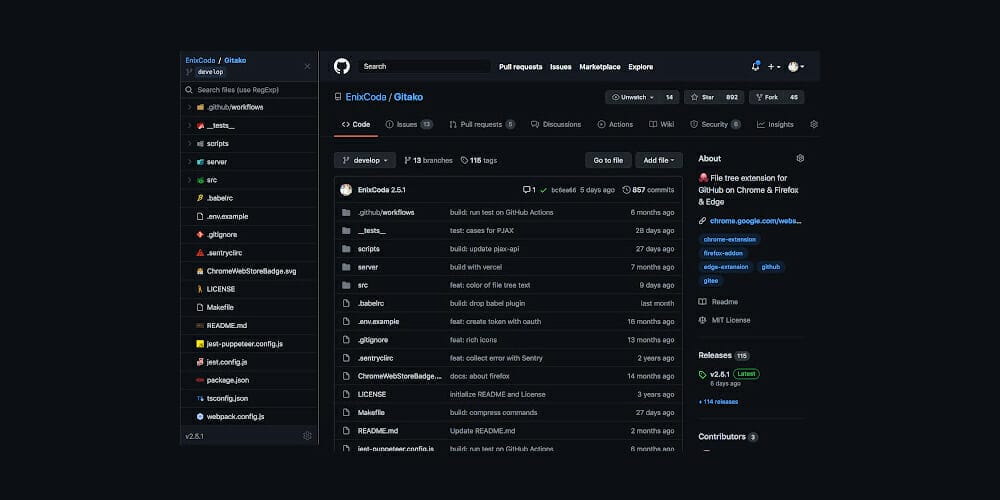View 115 tags link
Viewport: 1000px width, 500px height.
(478, 161)
